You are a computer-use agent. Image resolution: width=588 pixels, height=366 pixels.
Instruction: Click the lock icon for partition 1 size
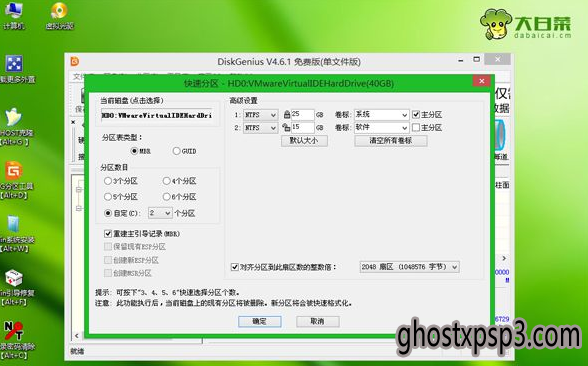[x=287, y=114]
